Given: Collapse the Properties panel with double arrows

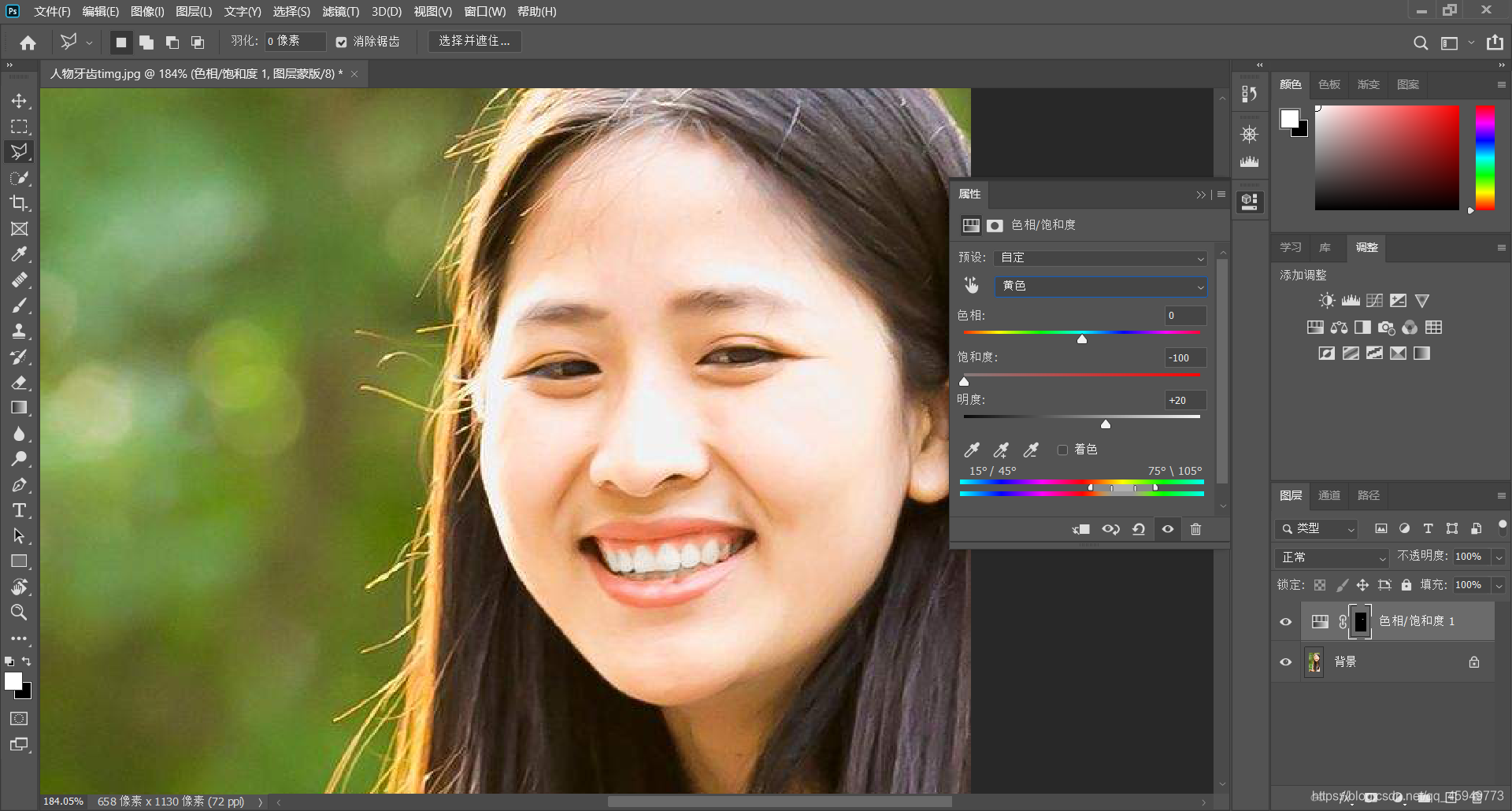Looking at the screenshot, I should pos(1201,194).
